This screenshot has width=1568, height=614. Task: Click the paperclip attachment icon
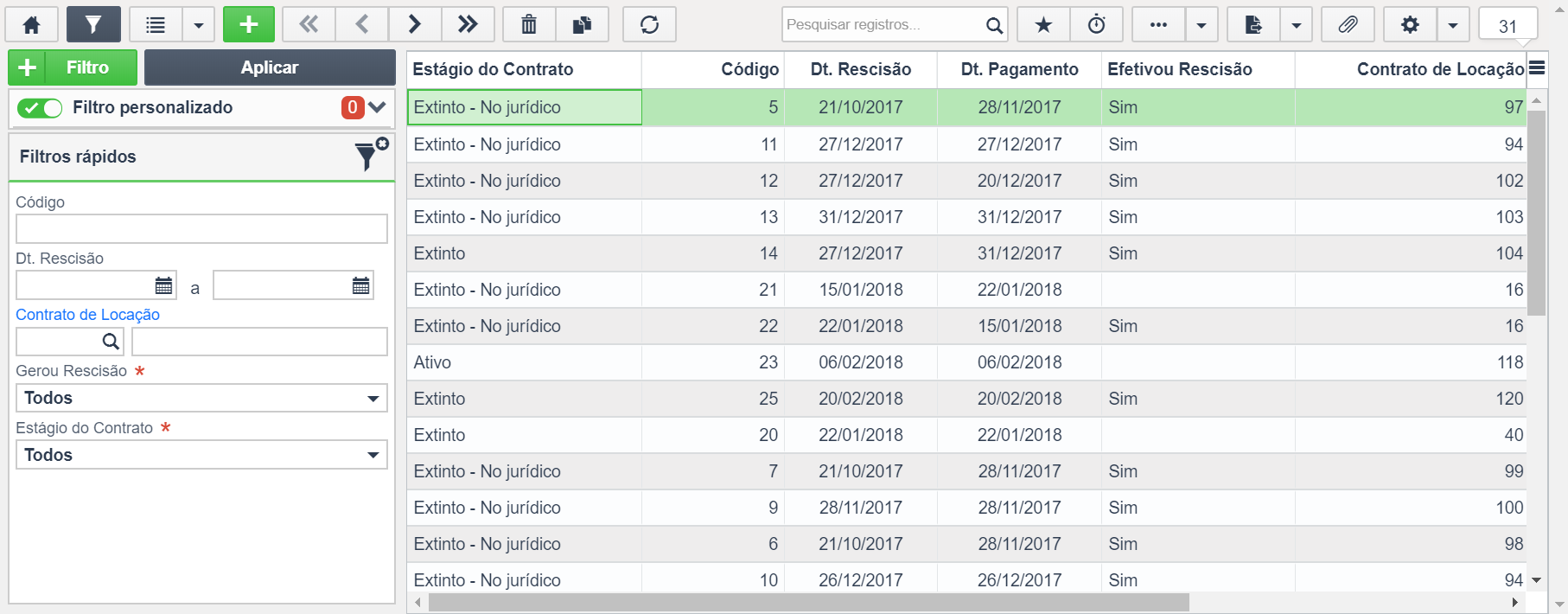coord(1348,25)
